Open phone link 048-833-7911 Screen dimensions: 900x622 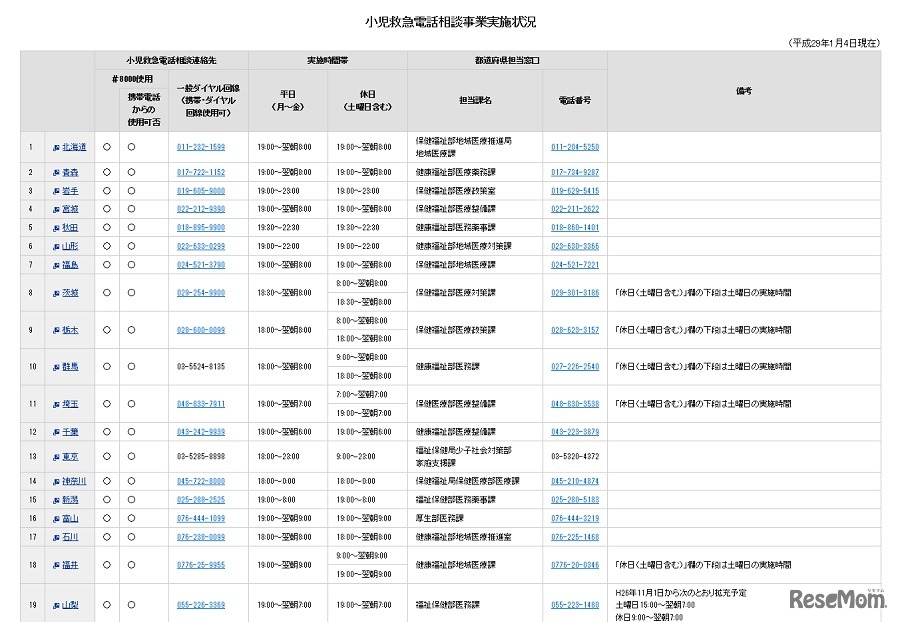click(200, 404)
